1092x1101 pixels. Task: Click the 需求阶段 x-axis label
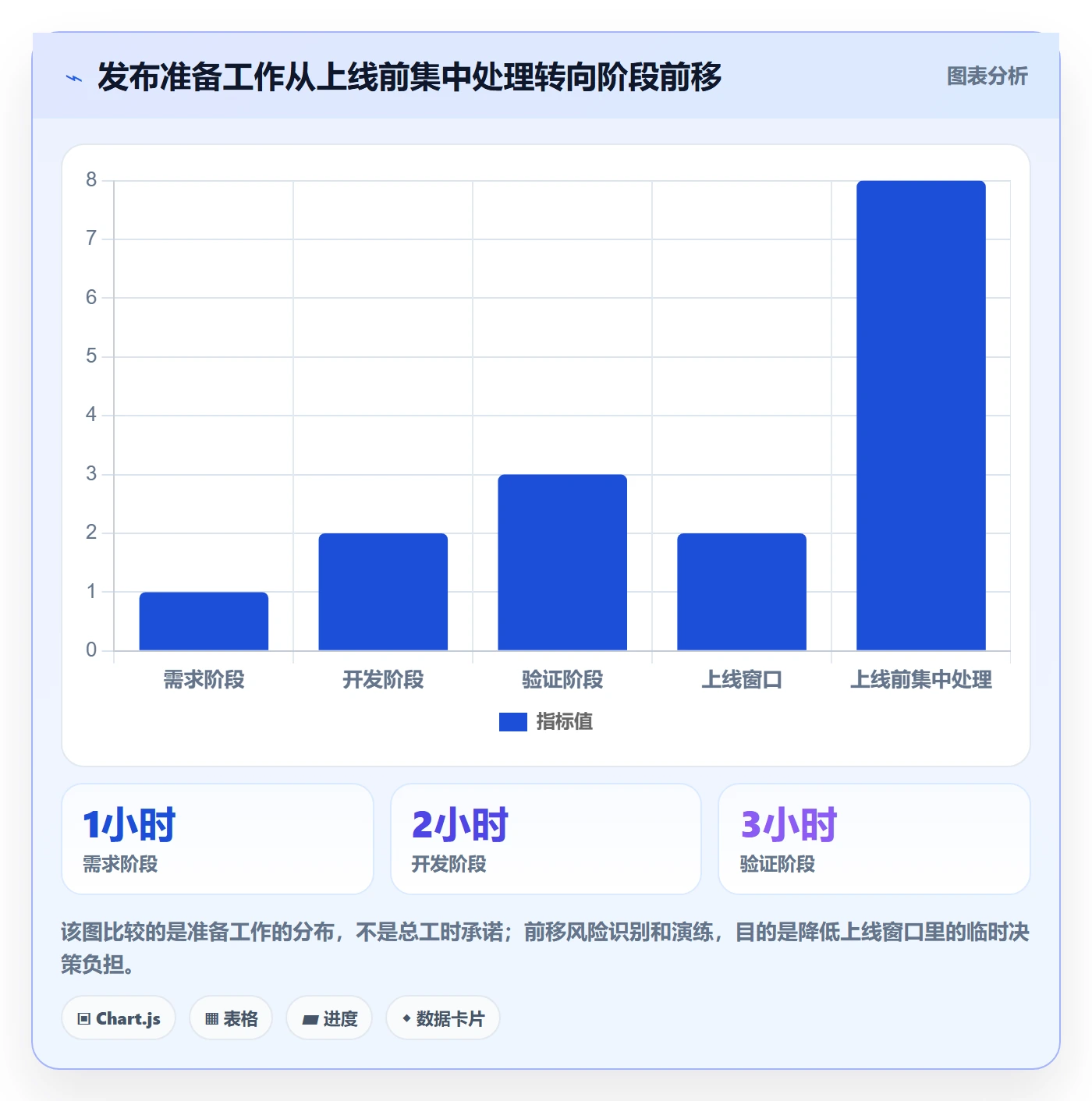click(x=204, y=680)
